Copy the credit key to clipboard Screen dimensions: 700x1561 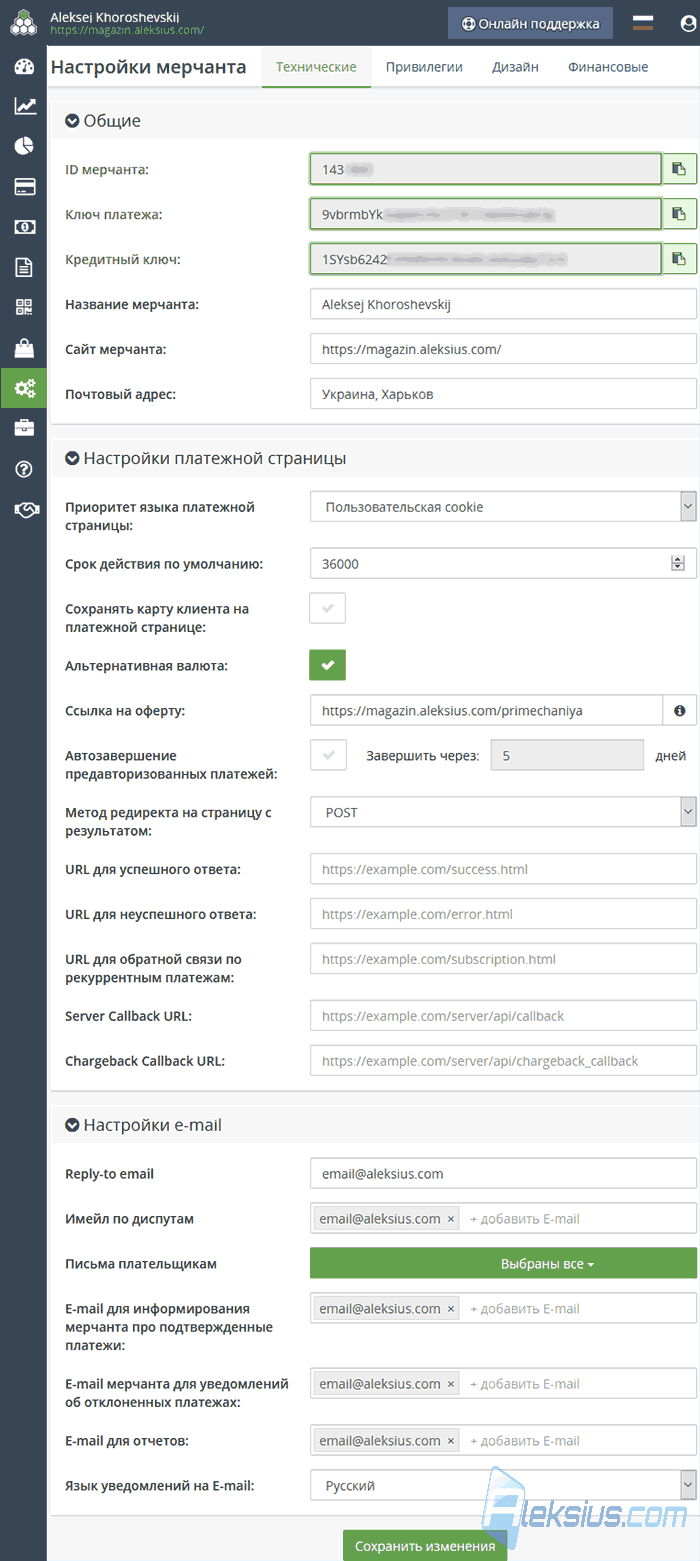pos(680,259)
